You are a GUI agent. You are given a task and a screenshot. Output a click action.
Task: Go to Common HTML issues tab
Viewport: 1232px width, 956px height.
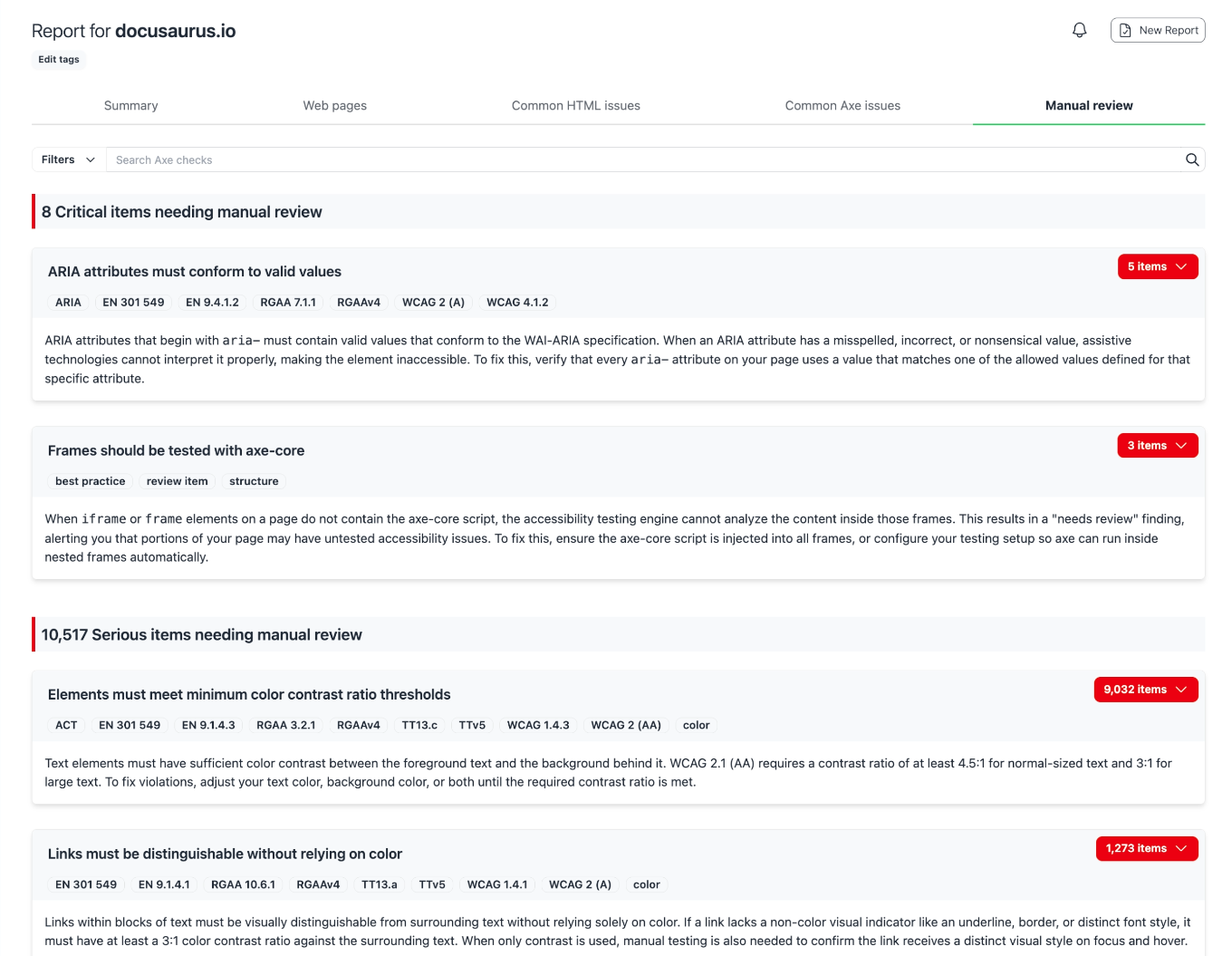point(576,106)
